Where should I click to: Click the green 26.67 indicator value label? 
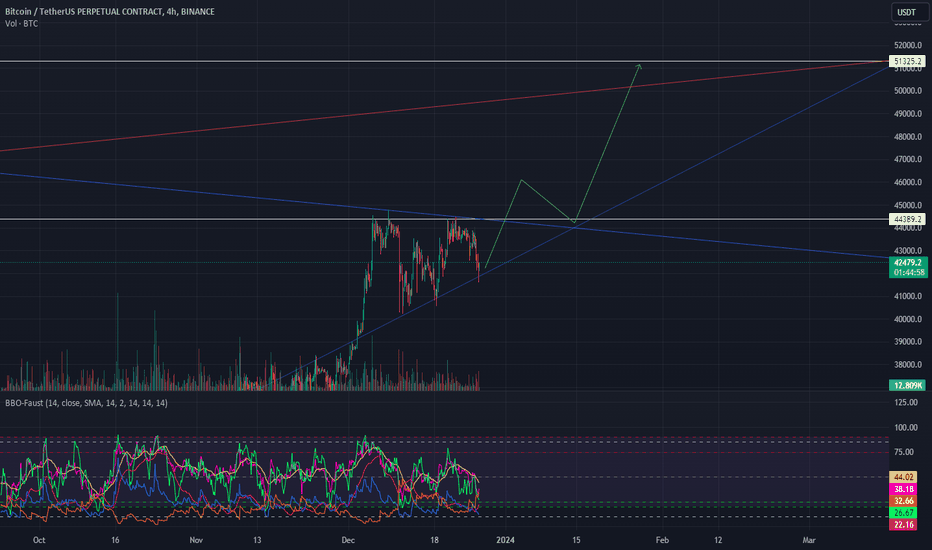(x=903, y=513)
